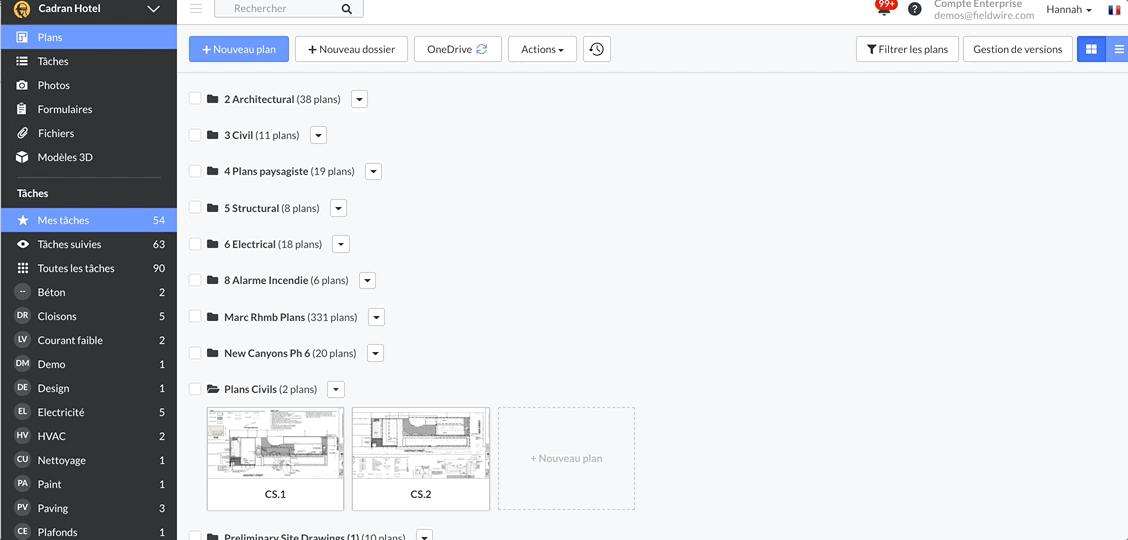Click Filtrer les plans button

pos(907,49)
